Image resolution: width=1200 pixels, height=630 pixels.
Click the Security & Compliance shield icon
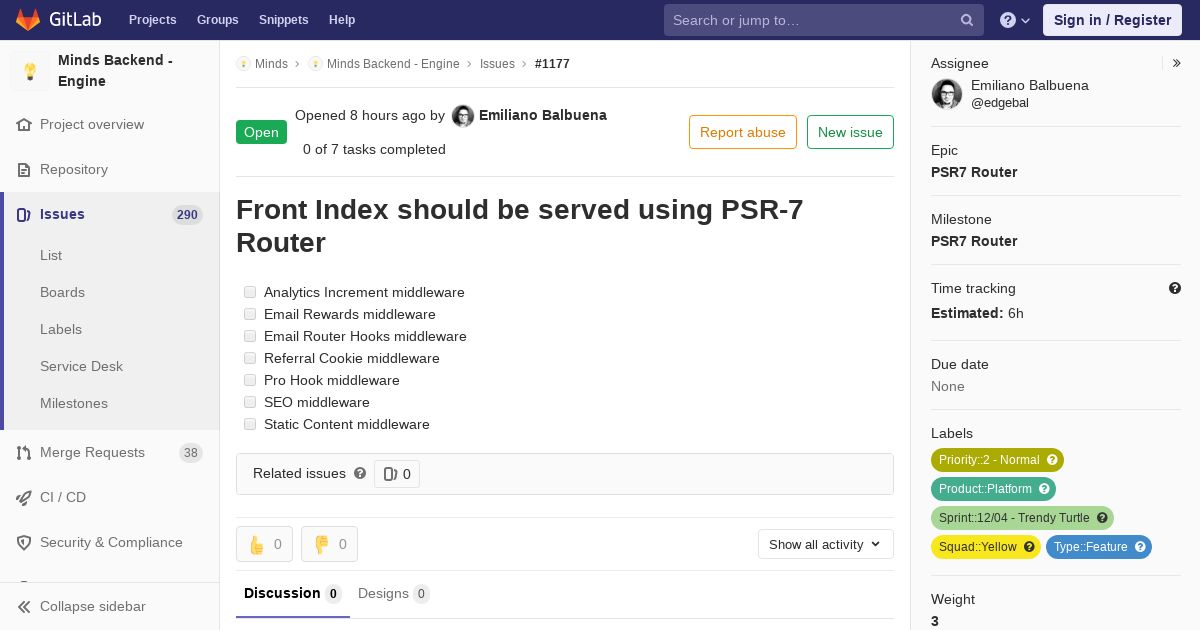tap(24, 543)
